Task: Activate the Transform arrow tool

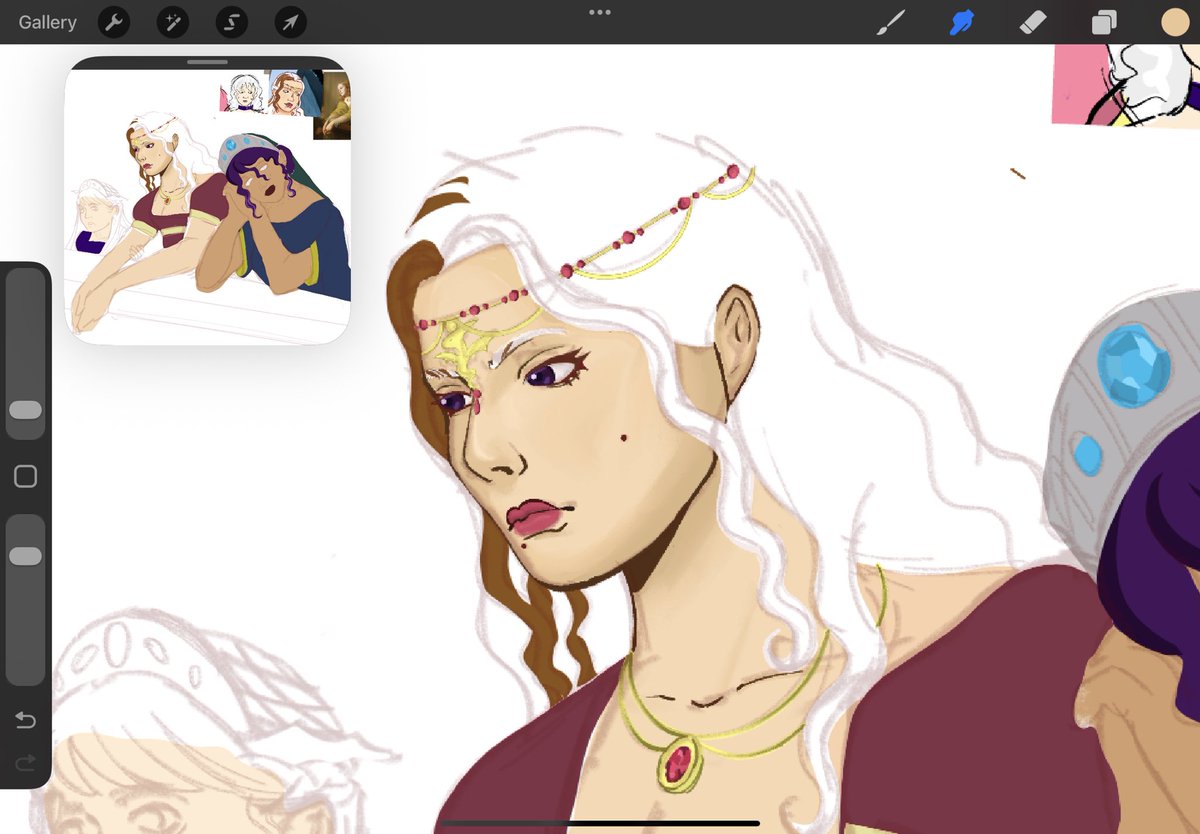Action: coord(290,22)
